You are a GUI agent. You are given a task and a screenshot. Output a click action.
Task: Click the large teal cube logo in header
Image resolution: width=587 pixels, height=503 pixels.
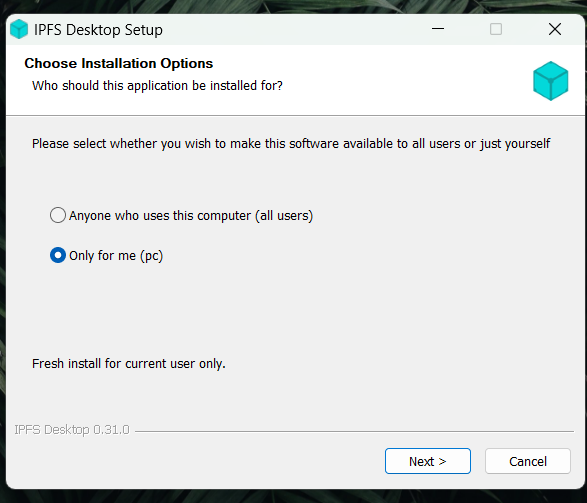click(550, 81)
